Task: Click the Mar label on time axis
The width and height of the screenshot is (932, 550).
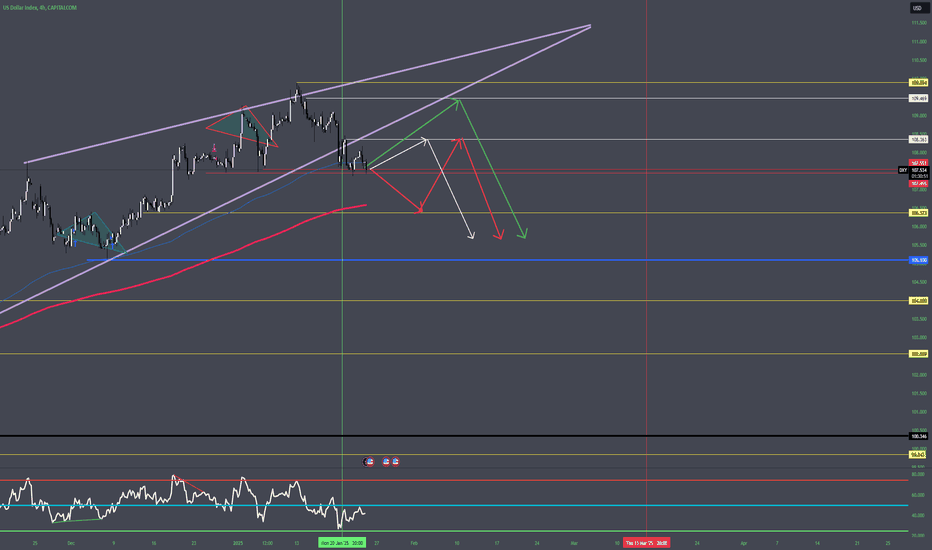Action: coord(574,543)
